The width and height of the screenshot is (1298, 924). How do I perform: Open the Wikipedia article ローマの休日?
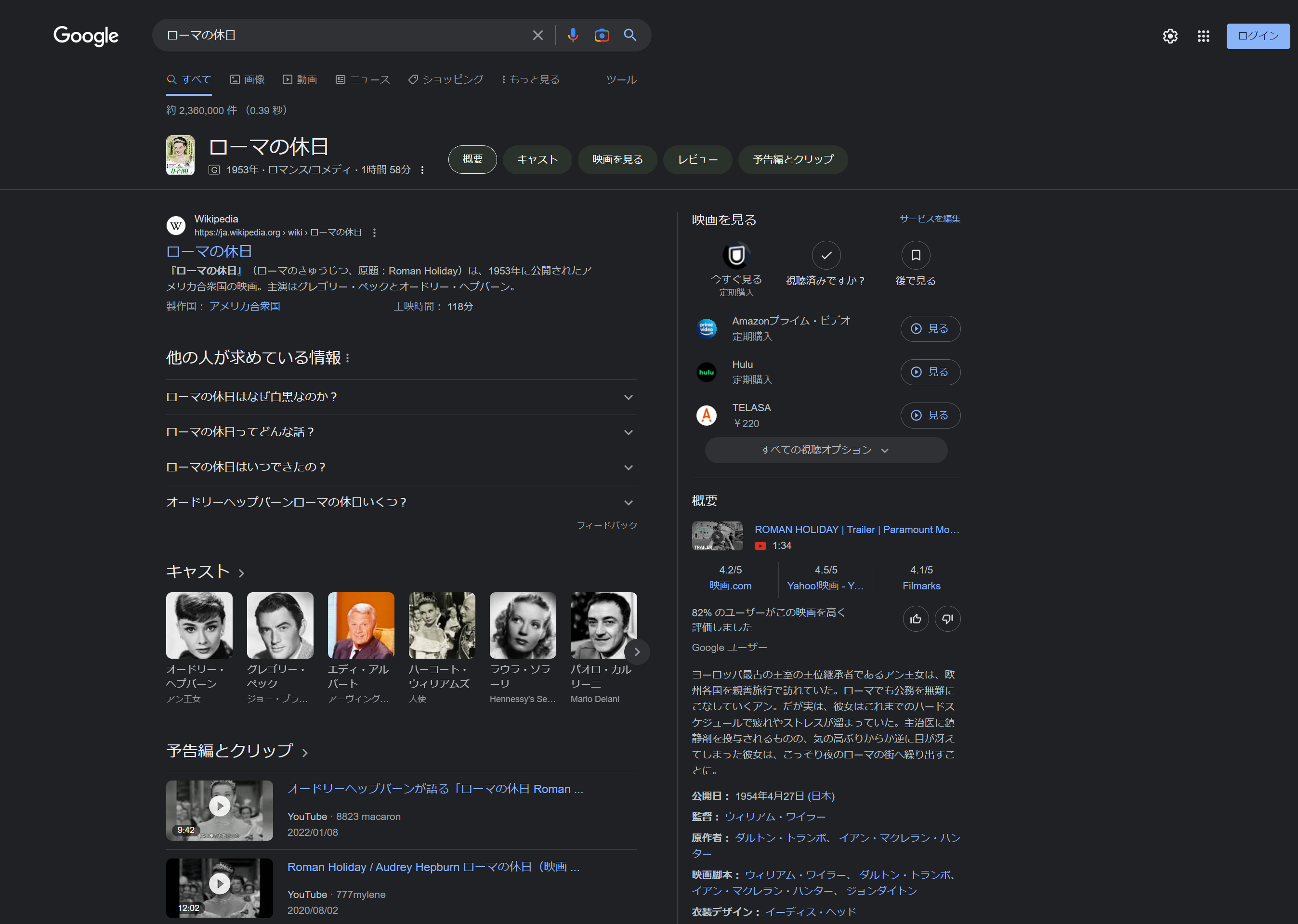click(208, 251)
